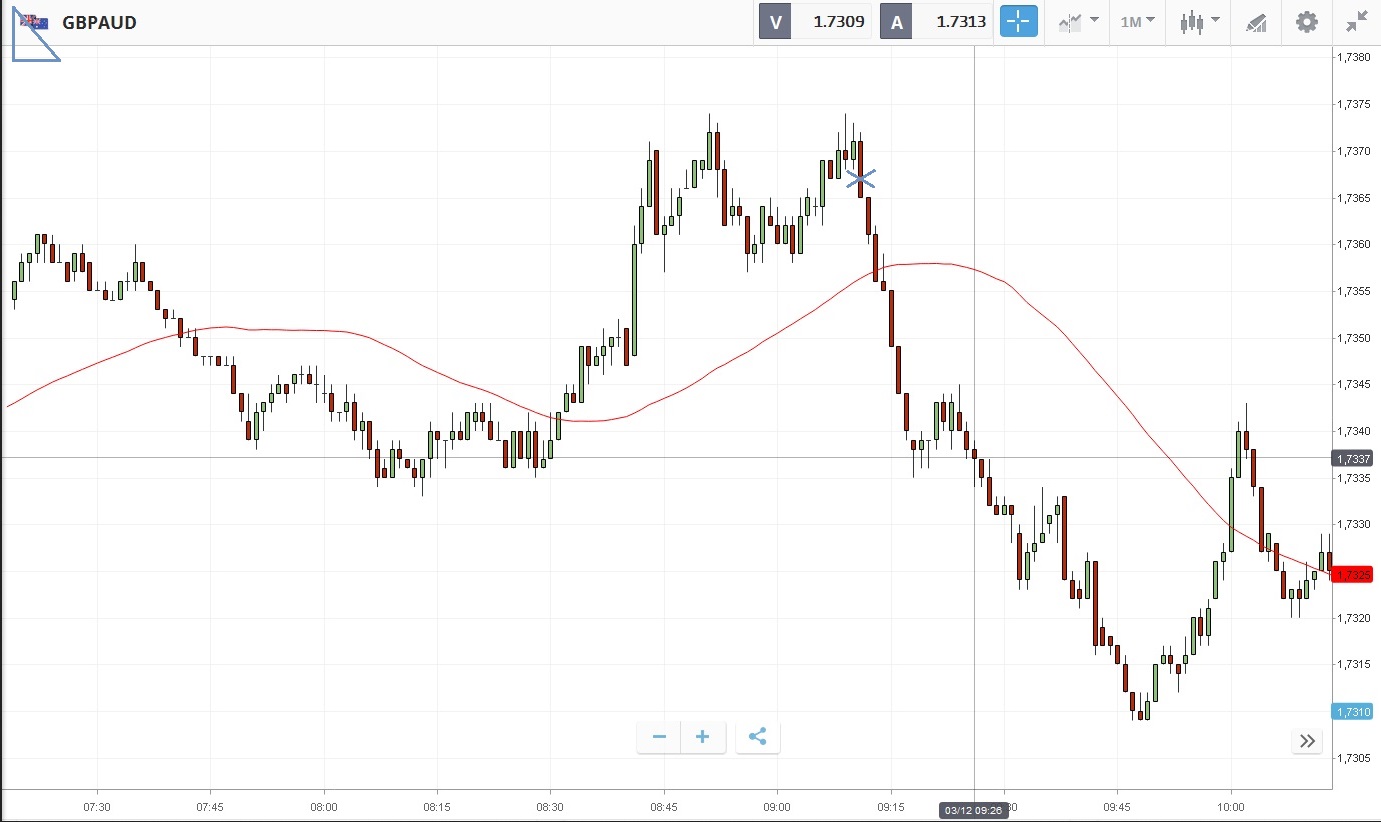This screenshot has width=1381, height=822.
Task: Open the compare chart dropdown
Action: 1078,22
